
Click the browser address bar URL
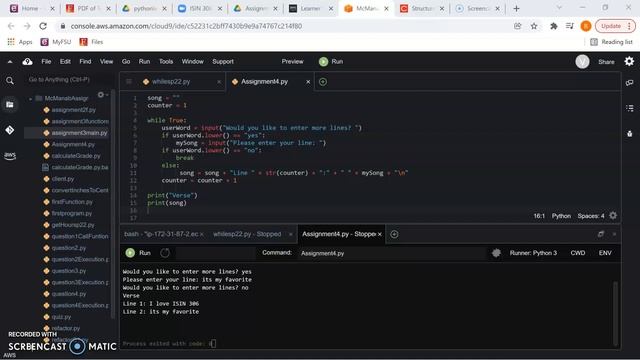click(186, 26)
